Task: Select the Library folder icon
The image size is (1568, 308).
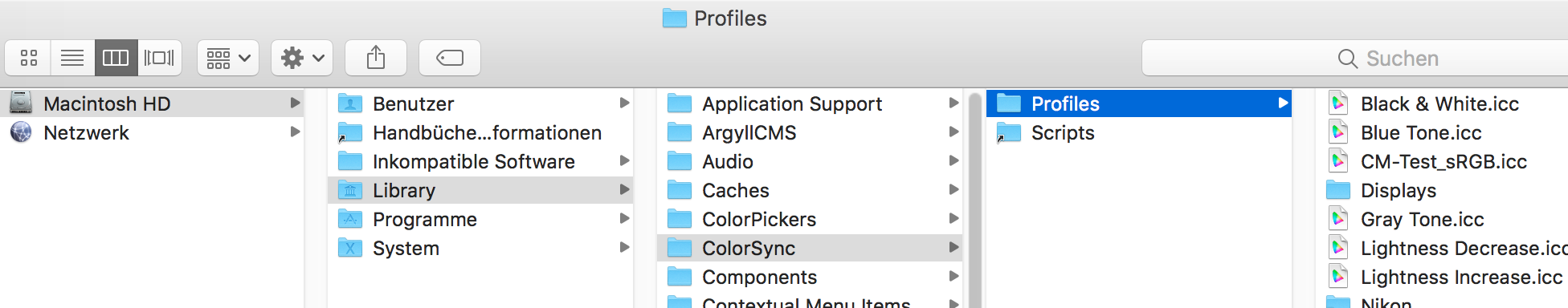Action: coord(350,189)
